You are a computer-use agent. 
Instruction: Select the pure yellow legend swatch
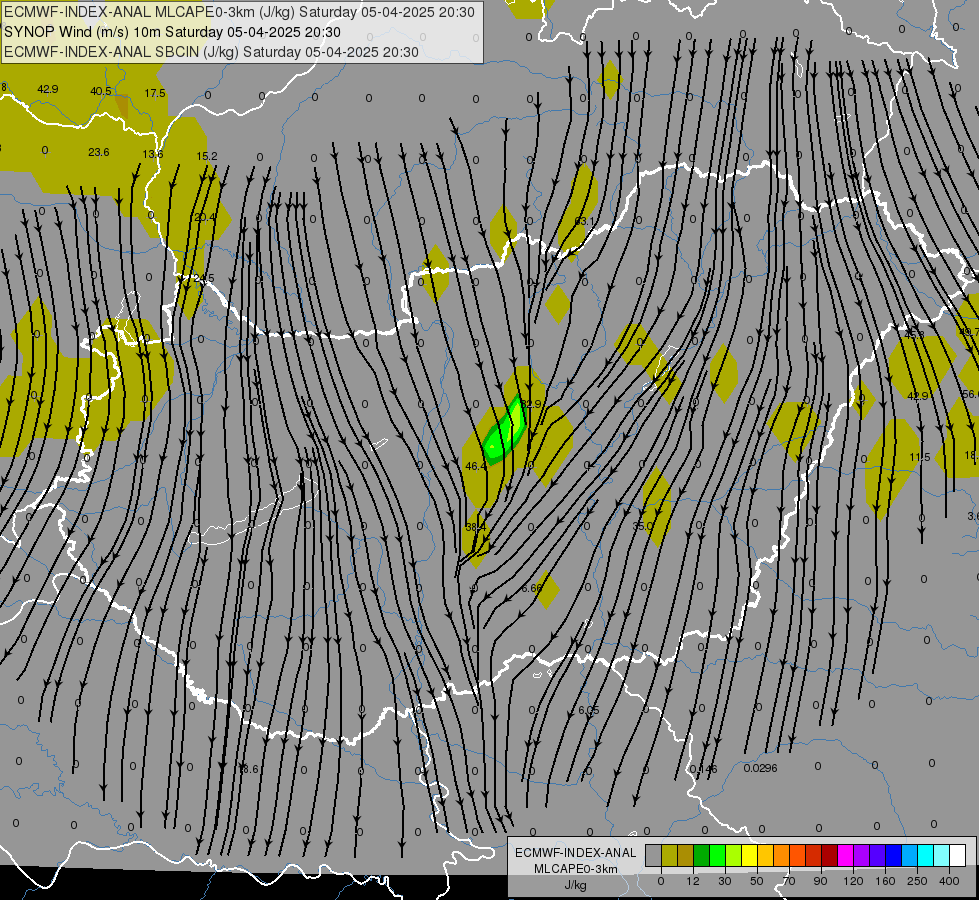click(x=750, y=855)
